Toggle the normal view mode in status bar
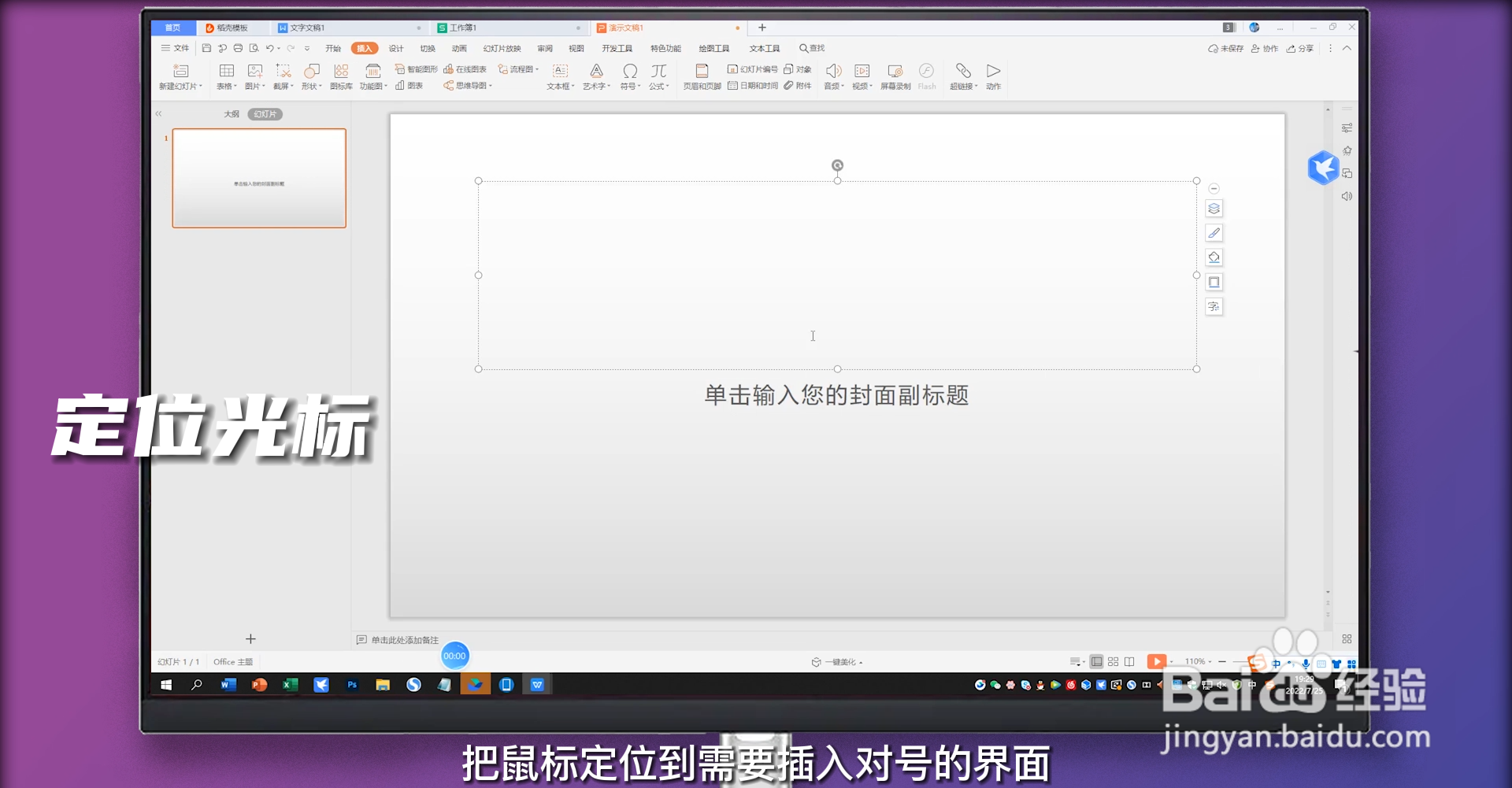Viewport: 1512px width, 788px height. (x=1096, y=661)
